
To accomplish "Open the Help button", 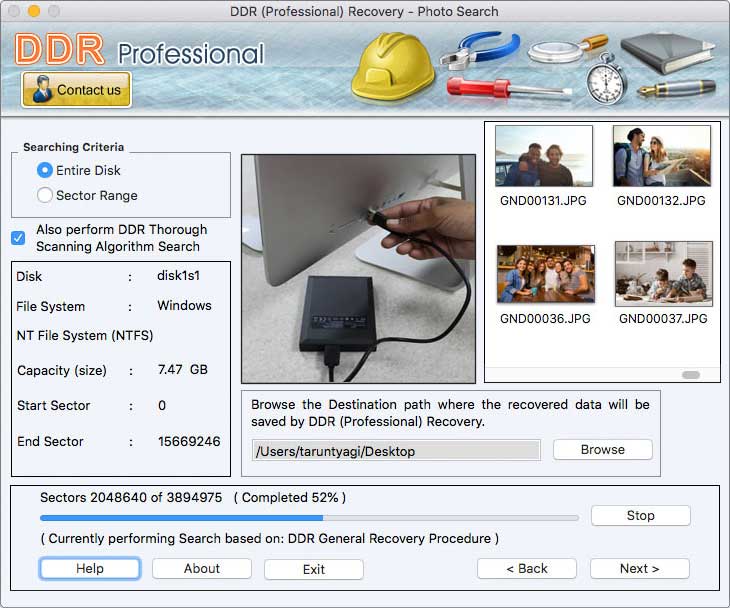I will 90,568.
